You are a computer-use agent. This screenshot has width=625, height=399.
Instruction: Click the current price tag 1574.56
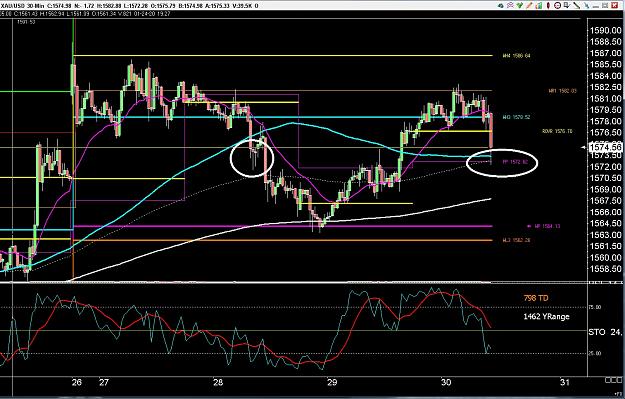click(x=606, y=147)
